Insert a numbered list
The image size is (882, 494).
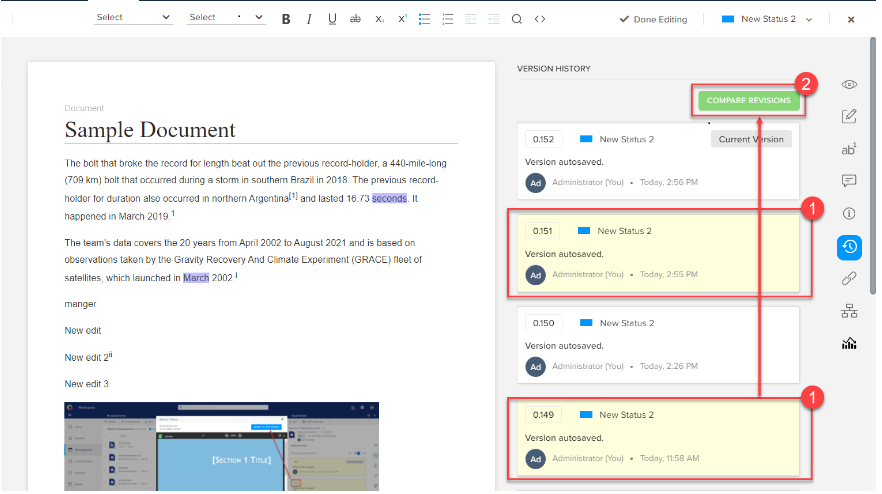click(448, 19)
